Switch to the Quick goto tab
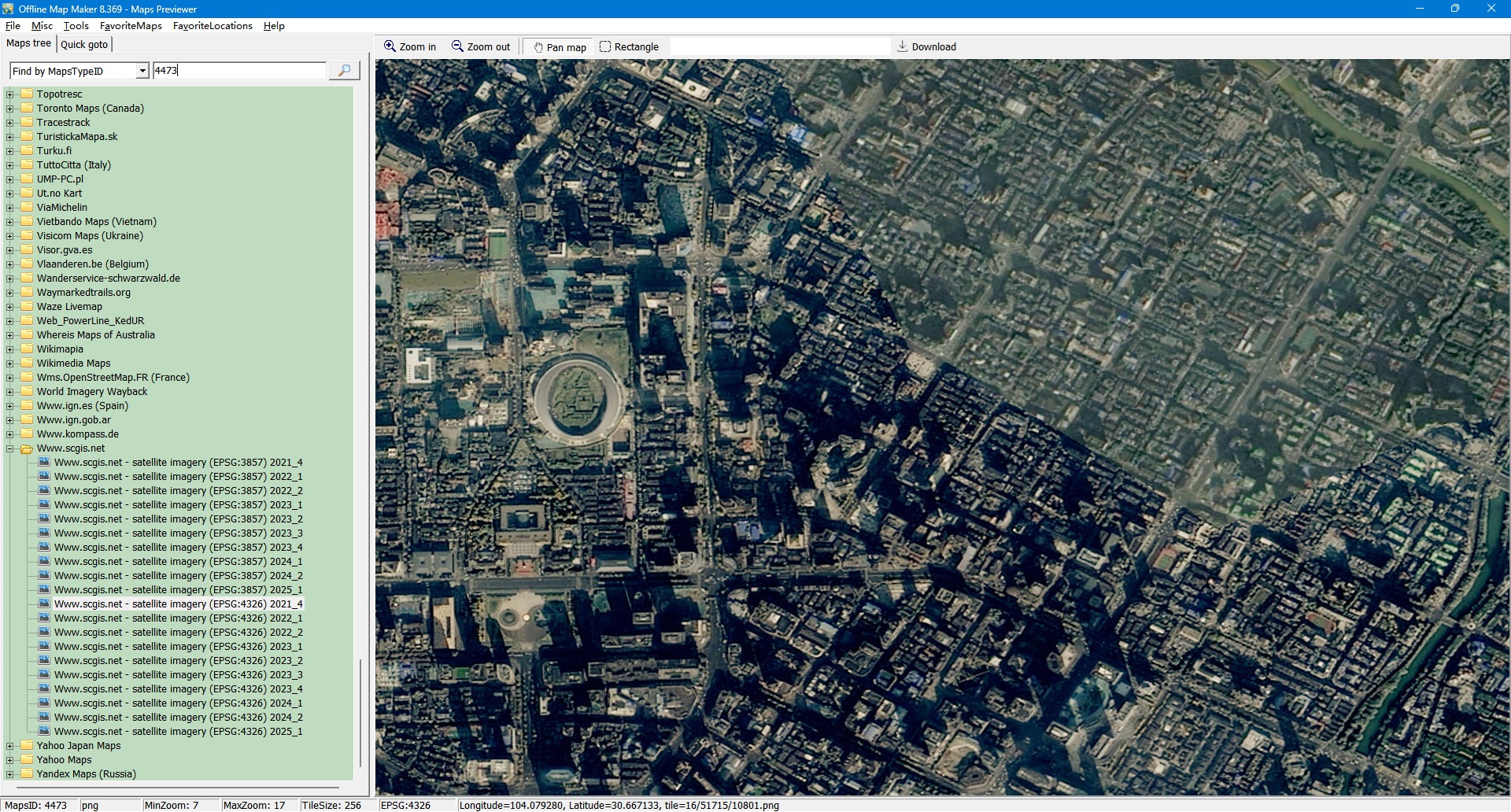This screenshot has width=1511, height=812. coord(84,44)
